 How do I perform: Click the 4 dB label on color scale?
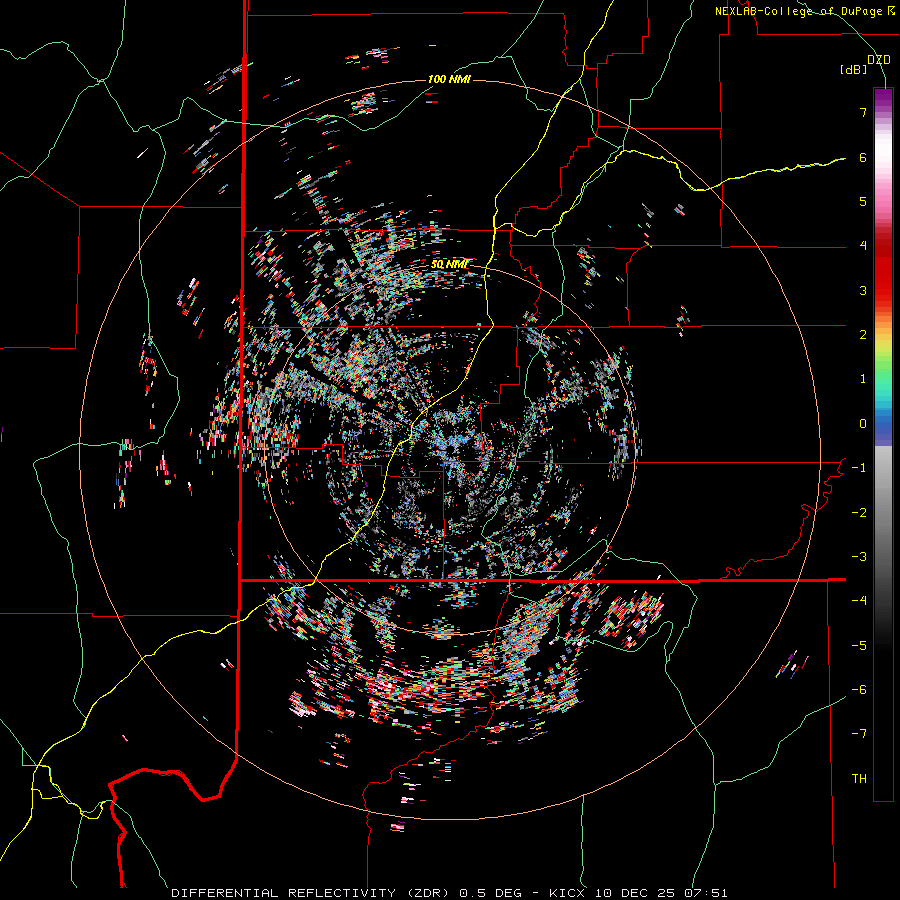pos(863,246)
